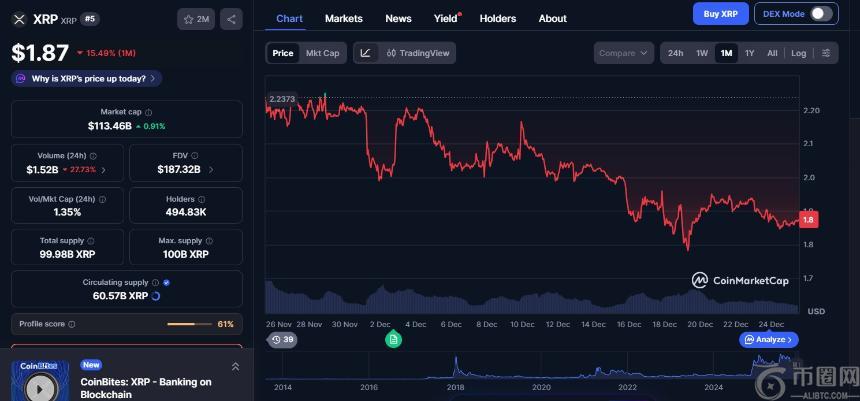Click the green news document marker on chart
Screen dimensions: 860x401
pos(393,340)
